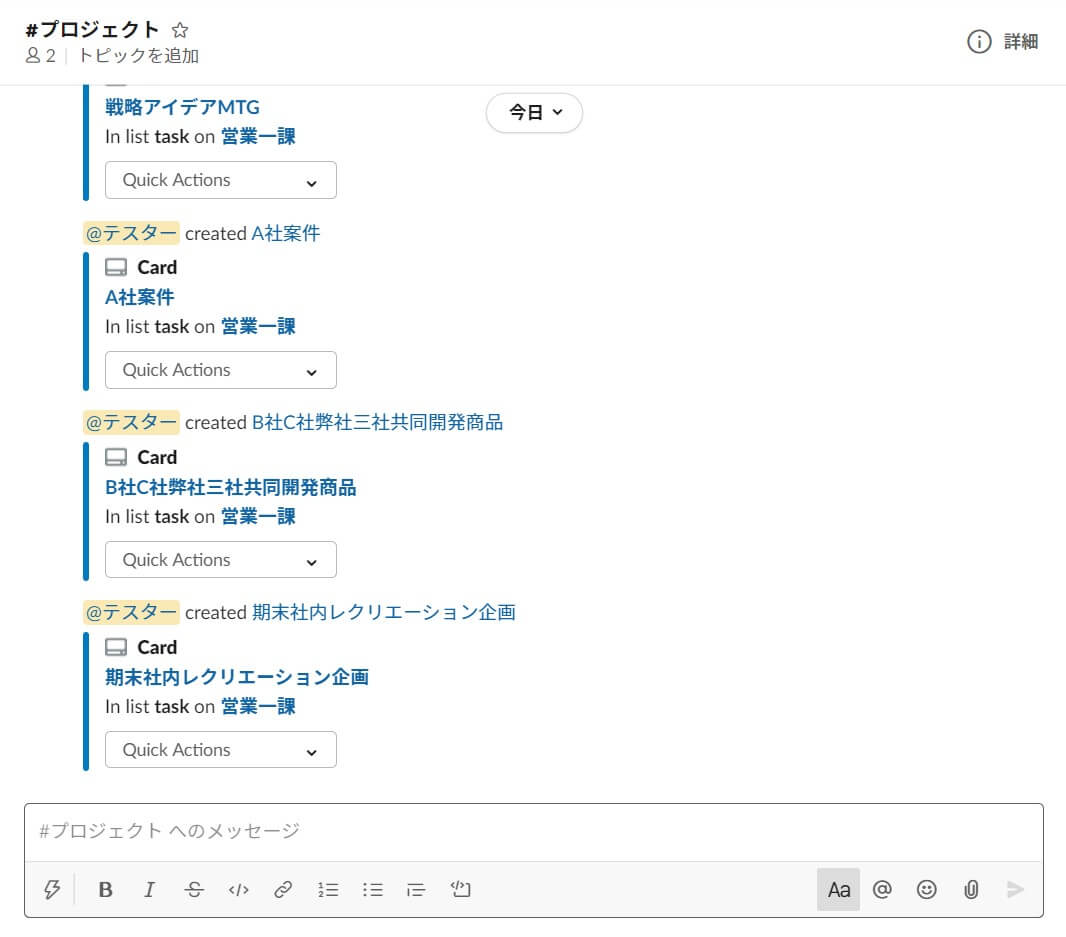Mention someone with the @ button
This screenshot has width=1066, height=937.
click(882, 889)
